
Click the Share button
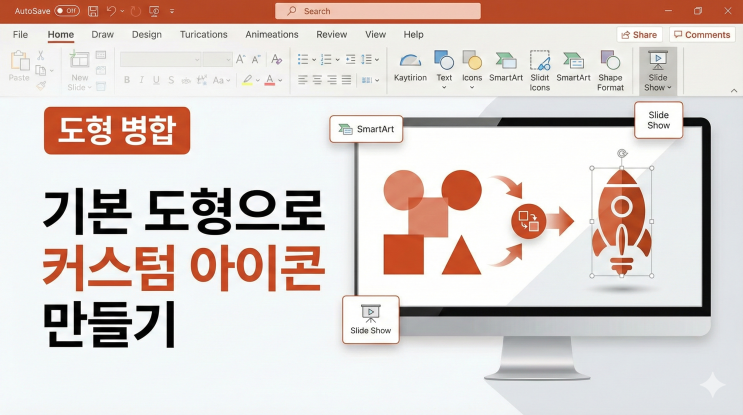(639, 35)
